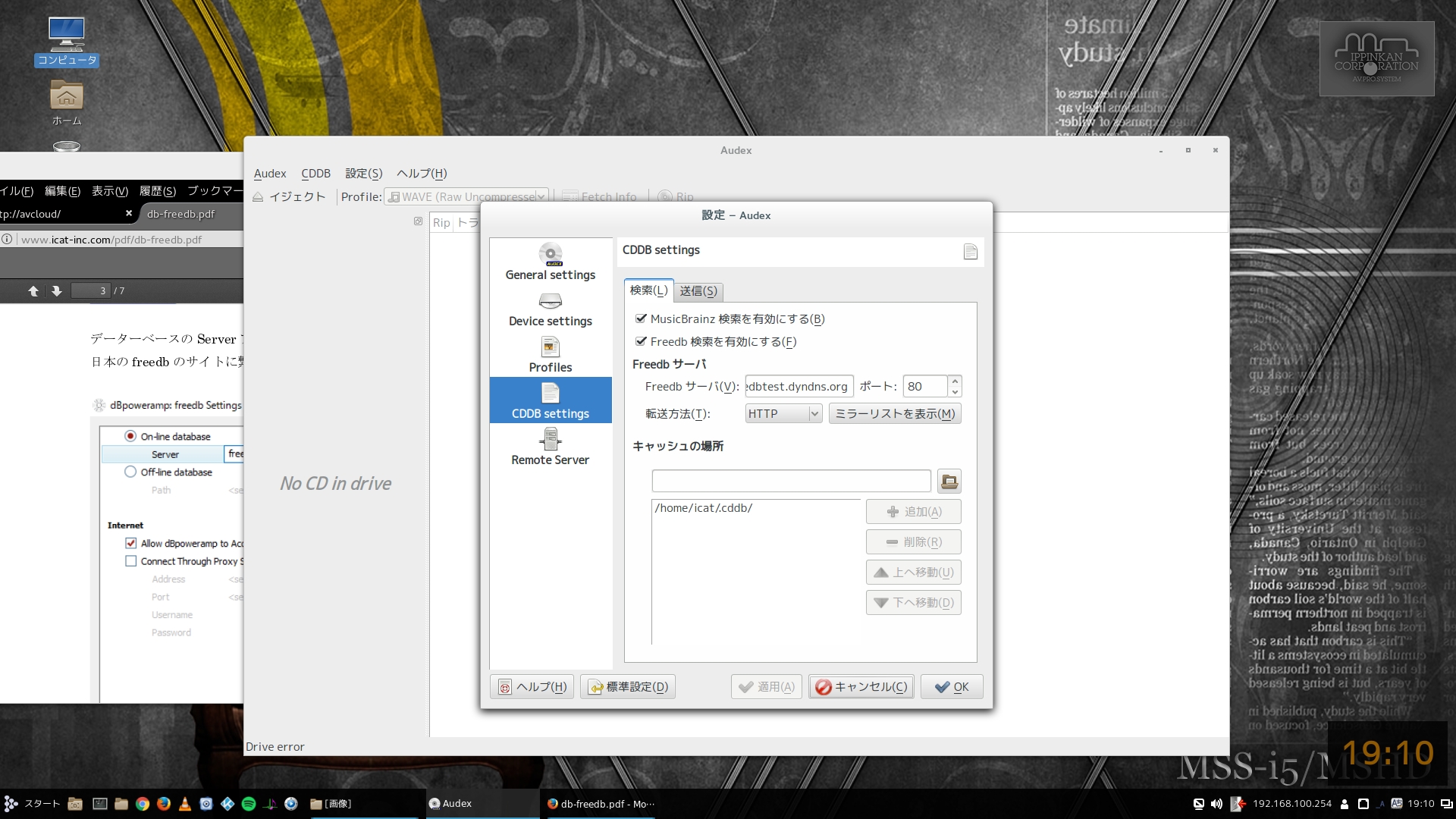Open the Start (スタート) menu
The height and width of the screenshot is (819, 1456).
[32, 804]
